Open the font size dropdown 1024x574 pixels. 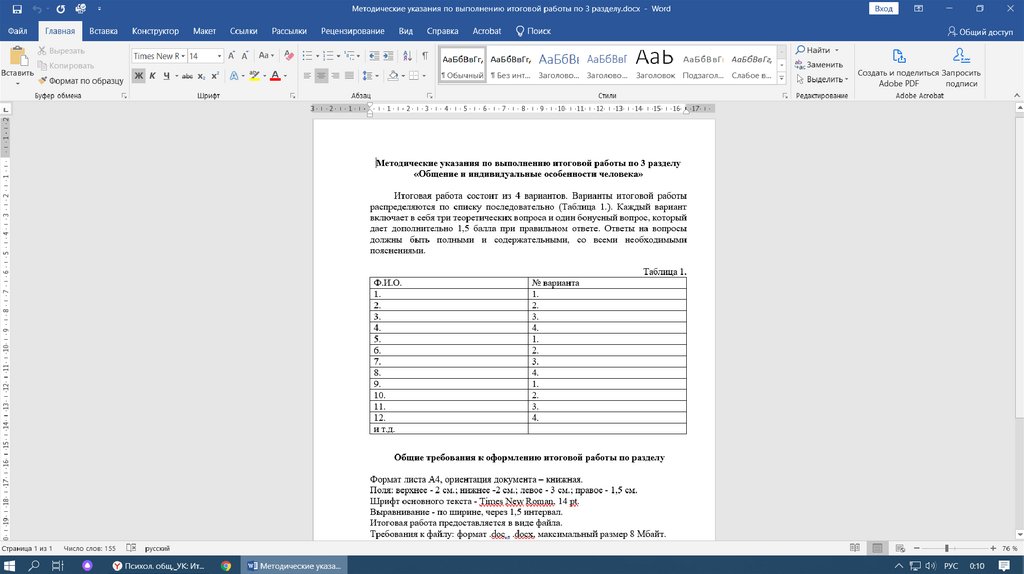(x=220, y=56)
